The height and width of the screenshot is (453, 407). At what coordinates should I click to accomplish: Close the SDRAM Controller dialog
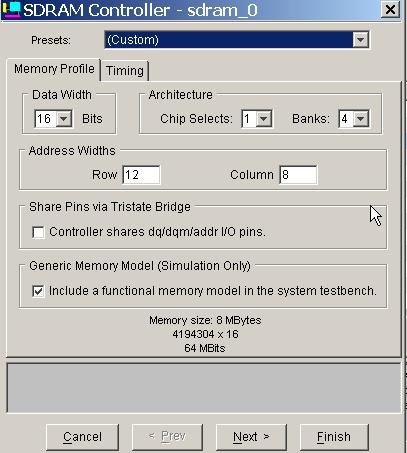(390, 9)
